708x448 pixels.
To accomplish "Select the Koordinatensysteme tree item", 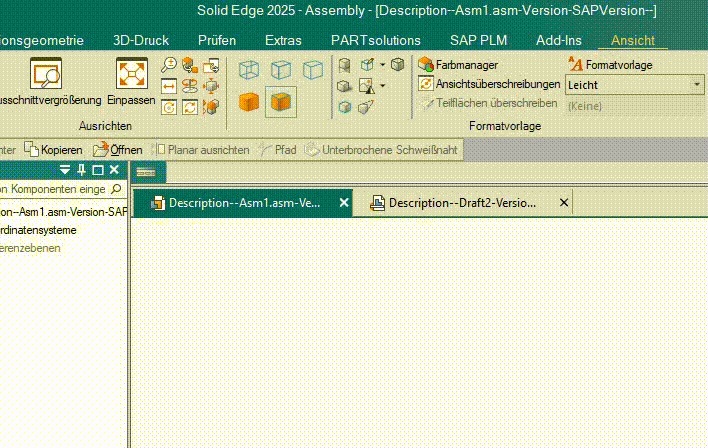I will (38, 230).
